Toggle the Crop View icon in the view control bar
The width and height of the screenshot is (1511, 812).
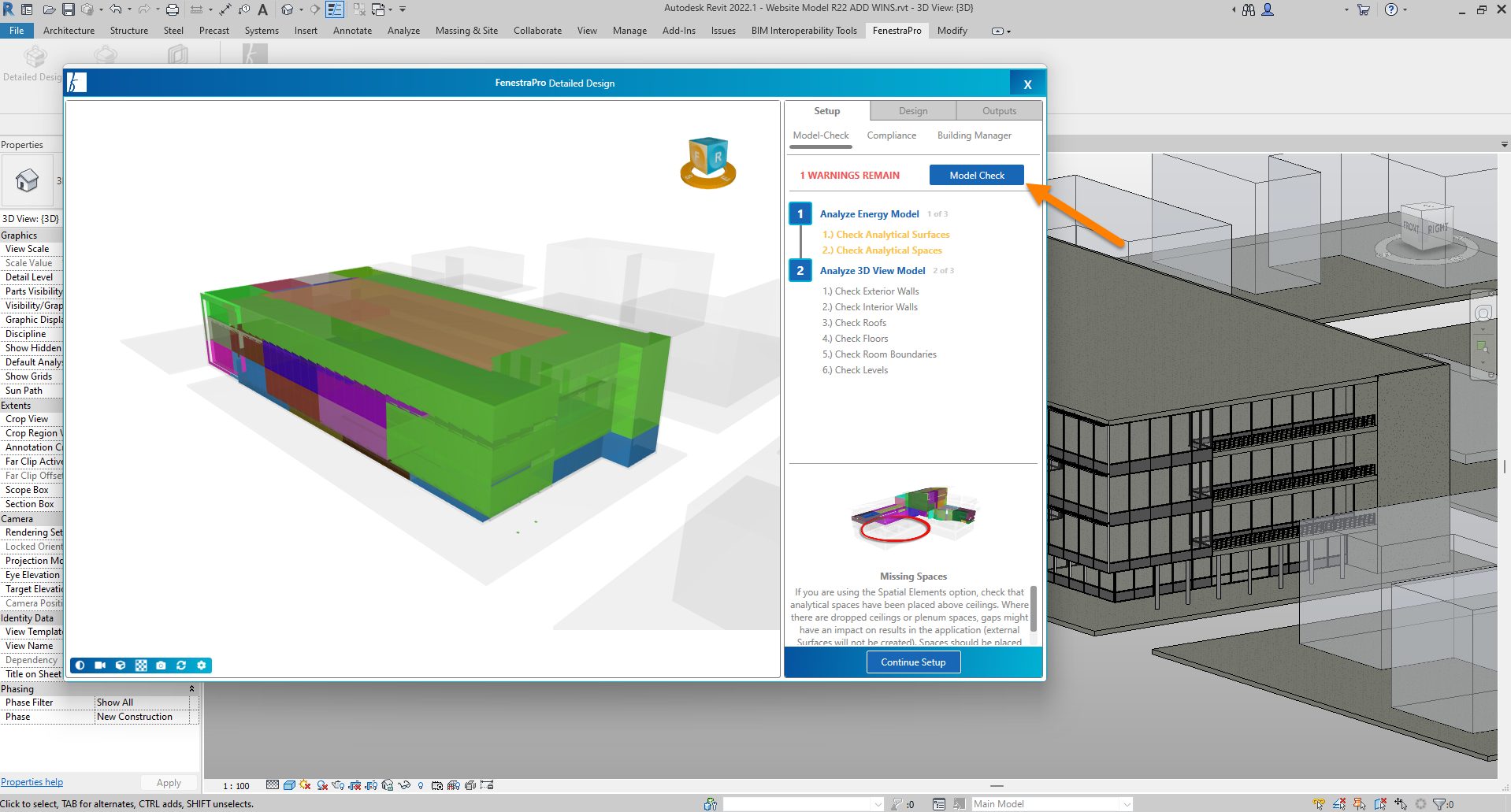355,785
